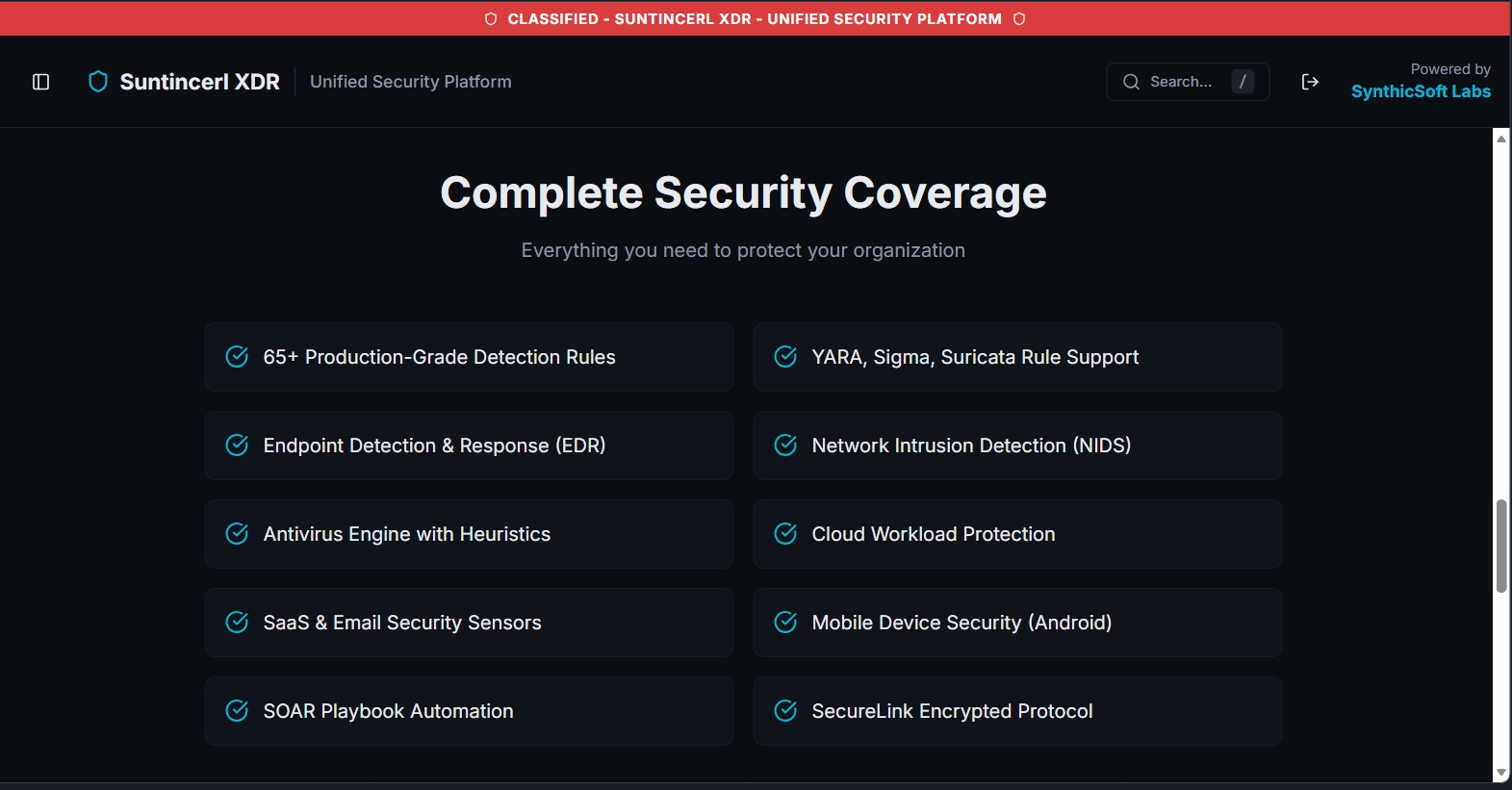The width and height of the screenshot is (1512, 790).
Task: Select the YARA, Sigma, Suricata Rule Support card
Action: click(1017, 357)
